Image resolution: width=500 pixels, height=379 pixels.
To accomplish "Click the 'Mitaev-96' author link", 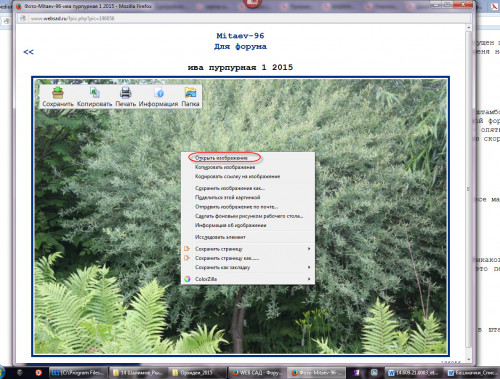I will (240, 36).
